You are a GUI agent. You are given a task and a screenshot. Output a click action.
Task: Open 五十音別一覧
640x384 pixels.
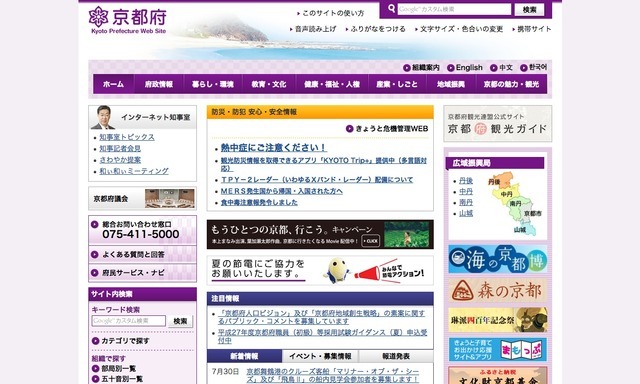click(117, 379)
